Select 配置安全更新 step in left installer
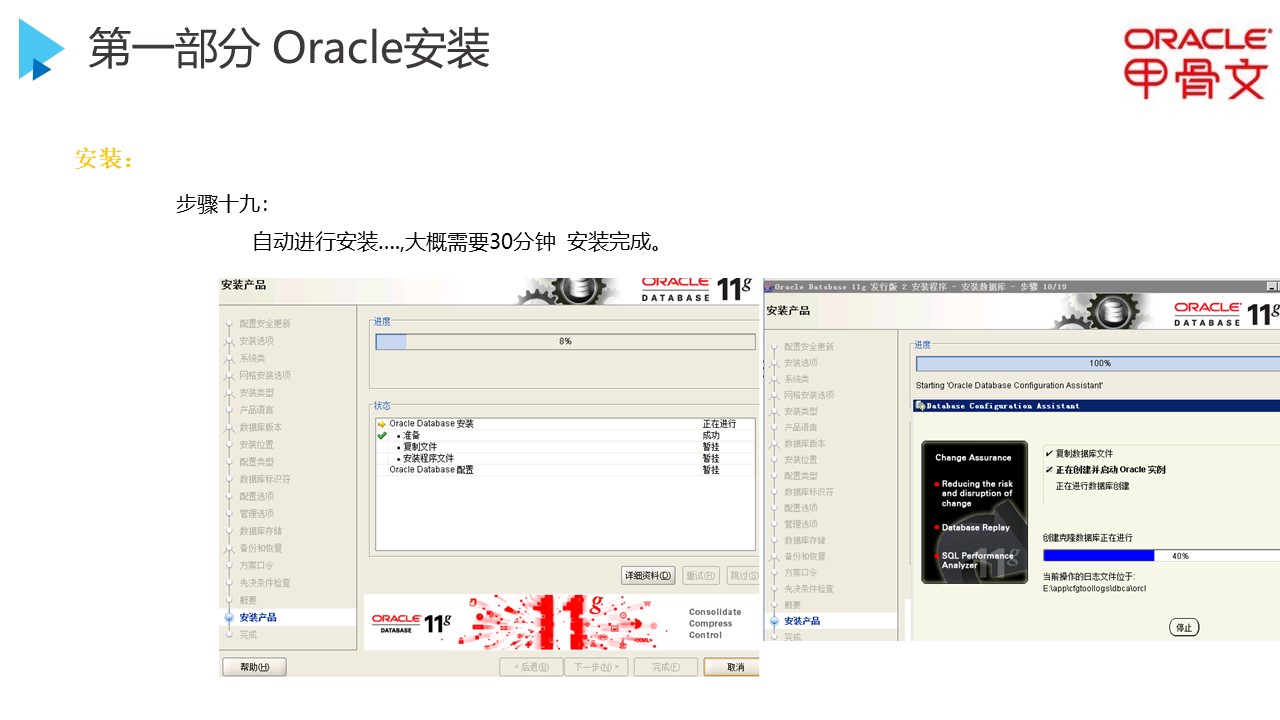 (265, 324)
